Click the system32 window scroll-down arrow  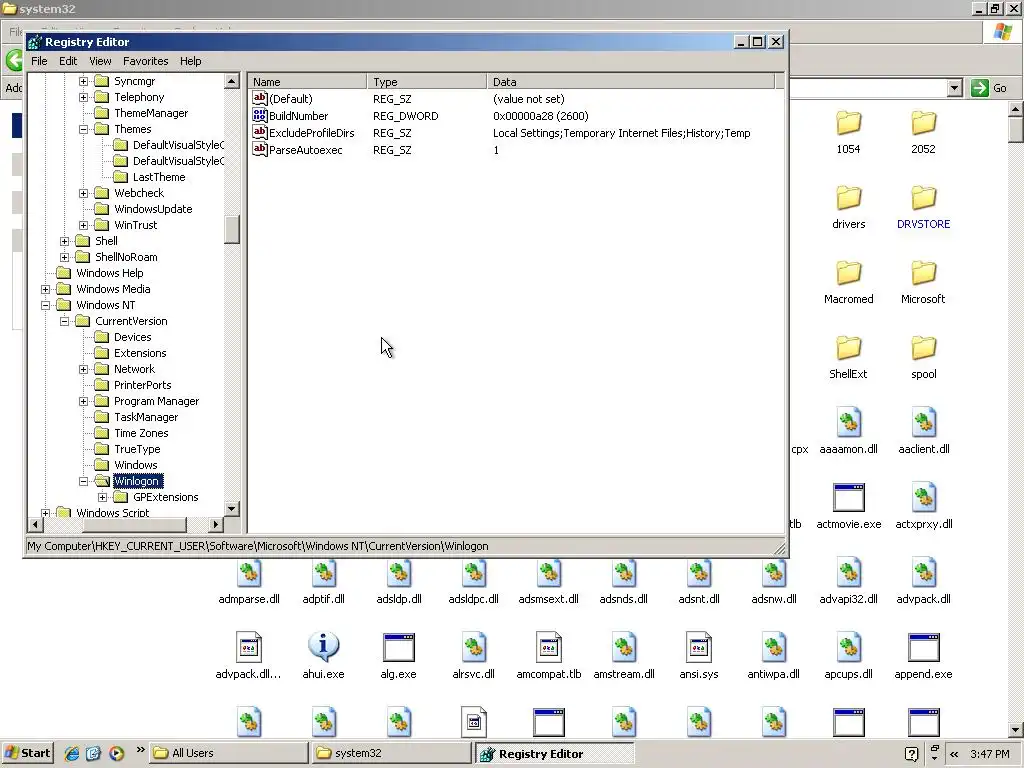coord(1016,730)
